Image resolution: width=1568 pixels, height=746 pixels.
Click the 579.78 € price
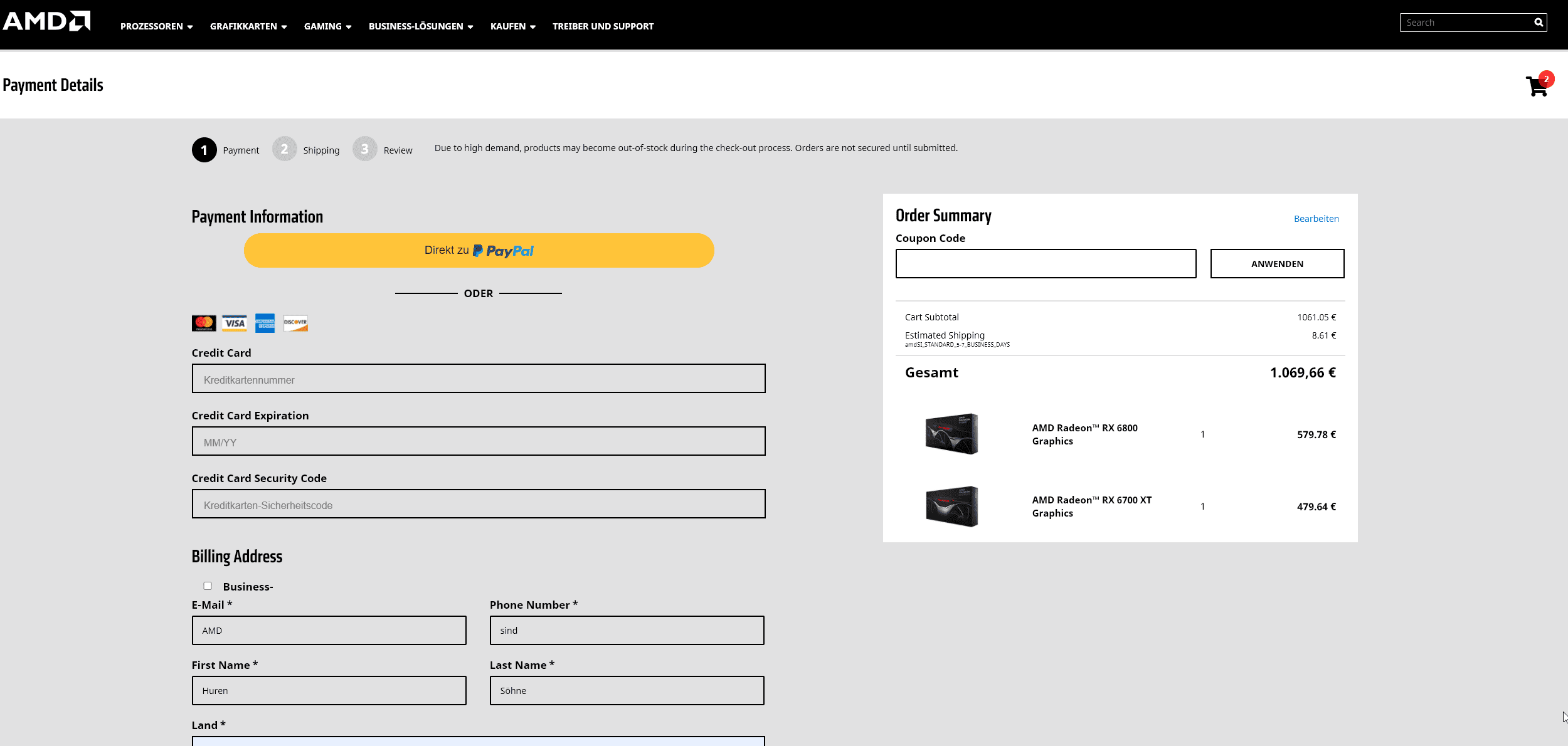(x=1316, y=434)
